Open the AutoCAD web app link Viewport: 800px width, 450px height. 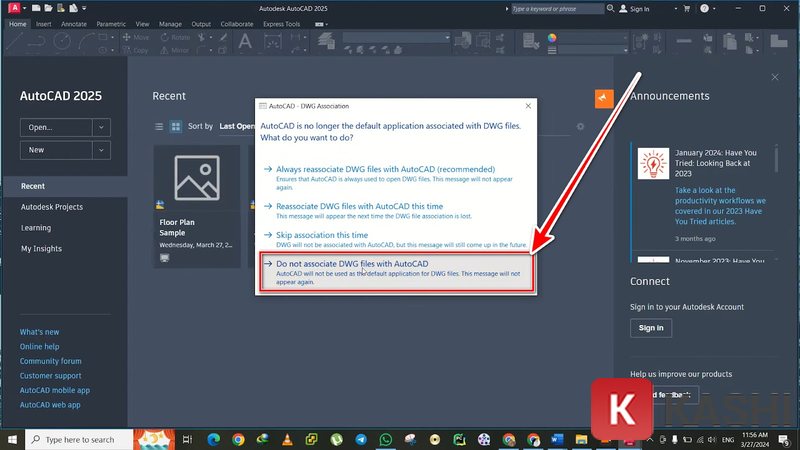point(50,405)
